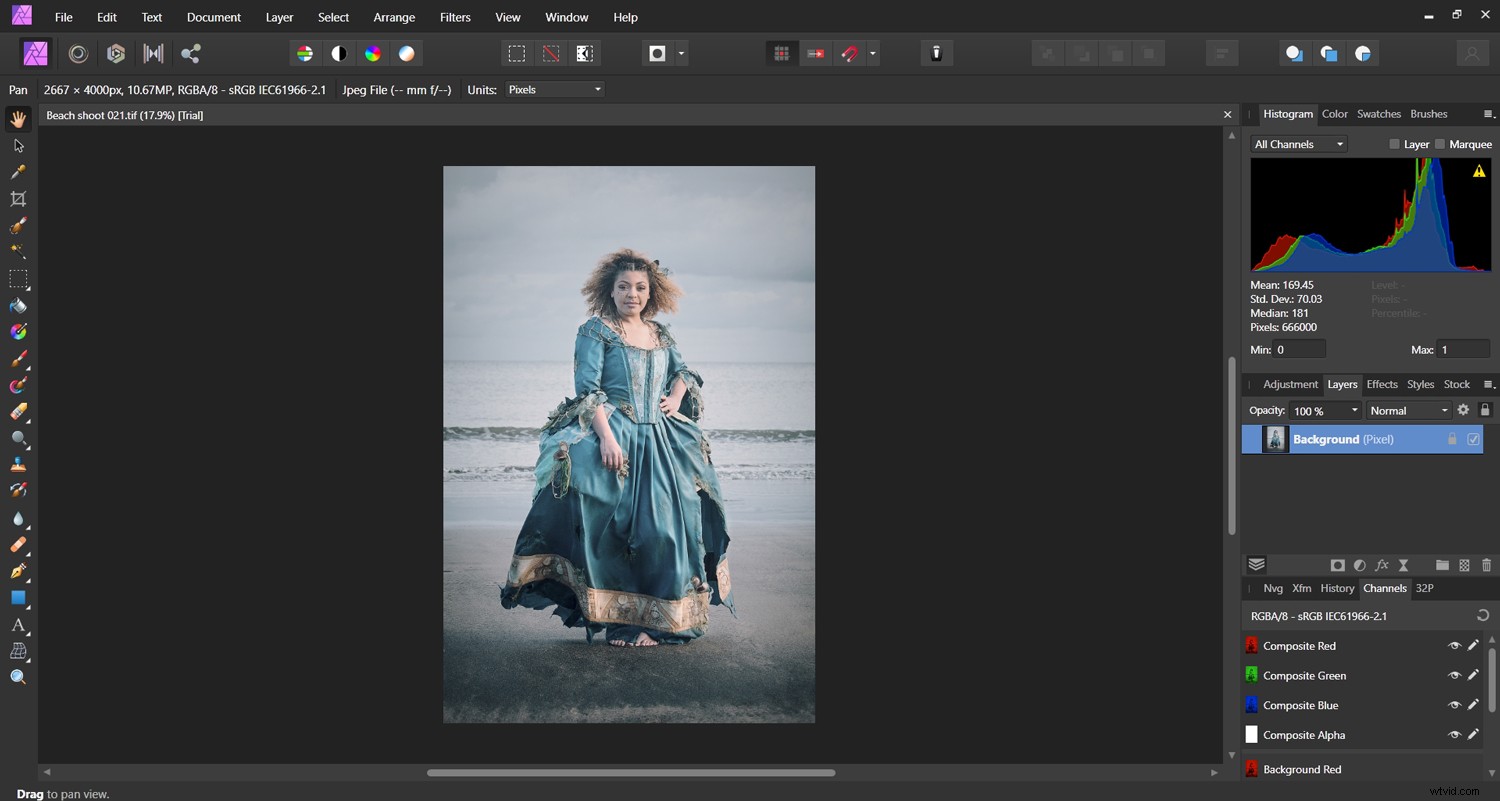1500x801 pixels.
Task: Select the Crop tool
Action: coord(18,199)
